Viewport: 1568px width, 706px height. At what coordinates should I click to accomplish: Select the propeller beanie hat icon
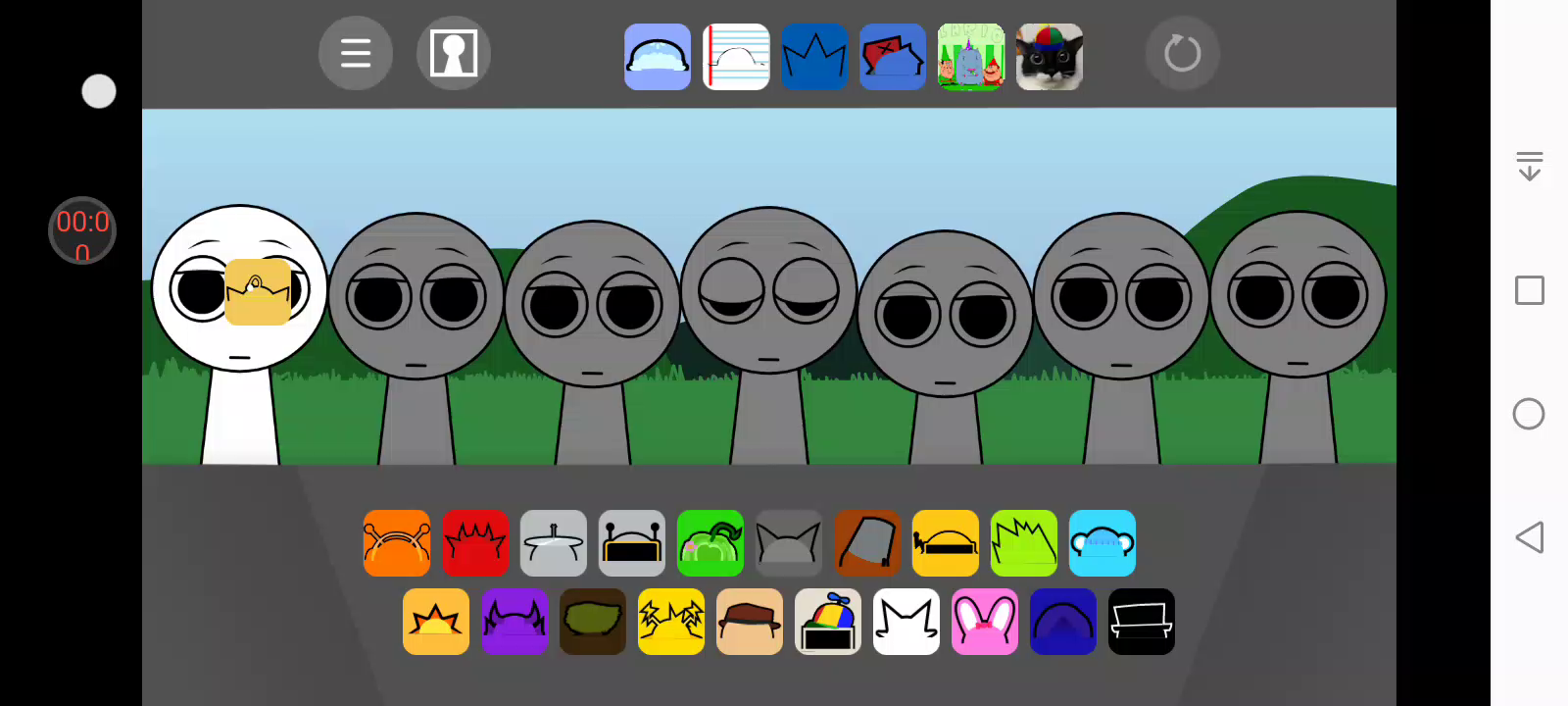(x=828, y=622)
